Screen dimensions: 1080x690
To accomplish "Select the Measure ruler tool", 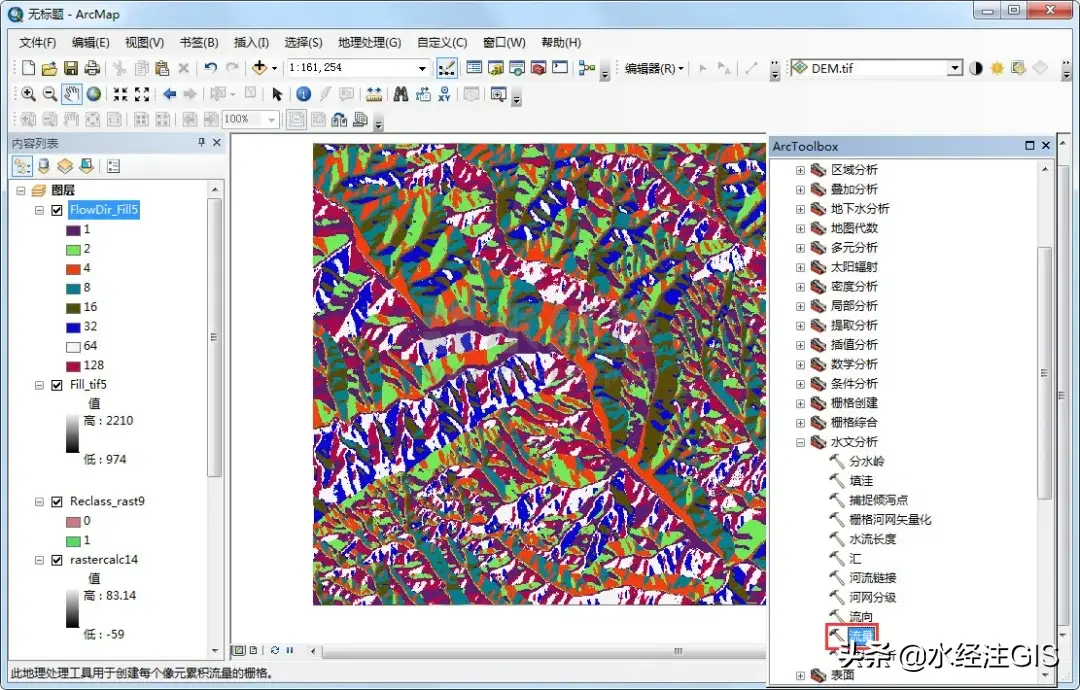I will (x=374, y=94).
